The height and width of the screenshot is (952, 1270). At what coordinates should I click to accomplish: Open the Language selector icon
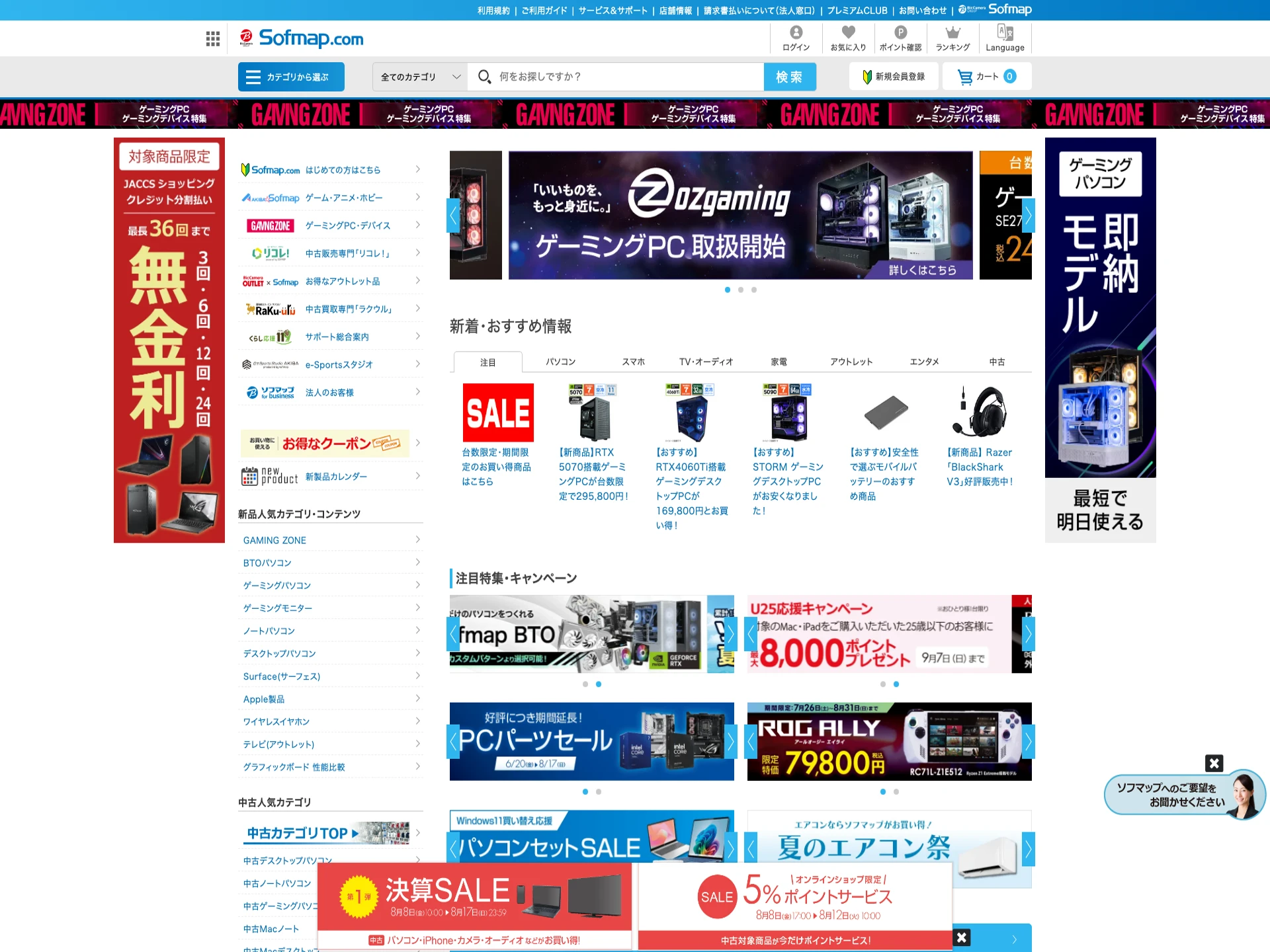coord(1005,38)
